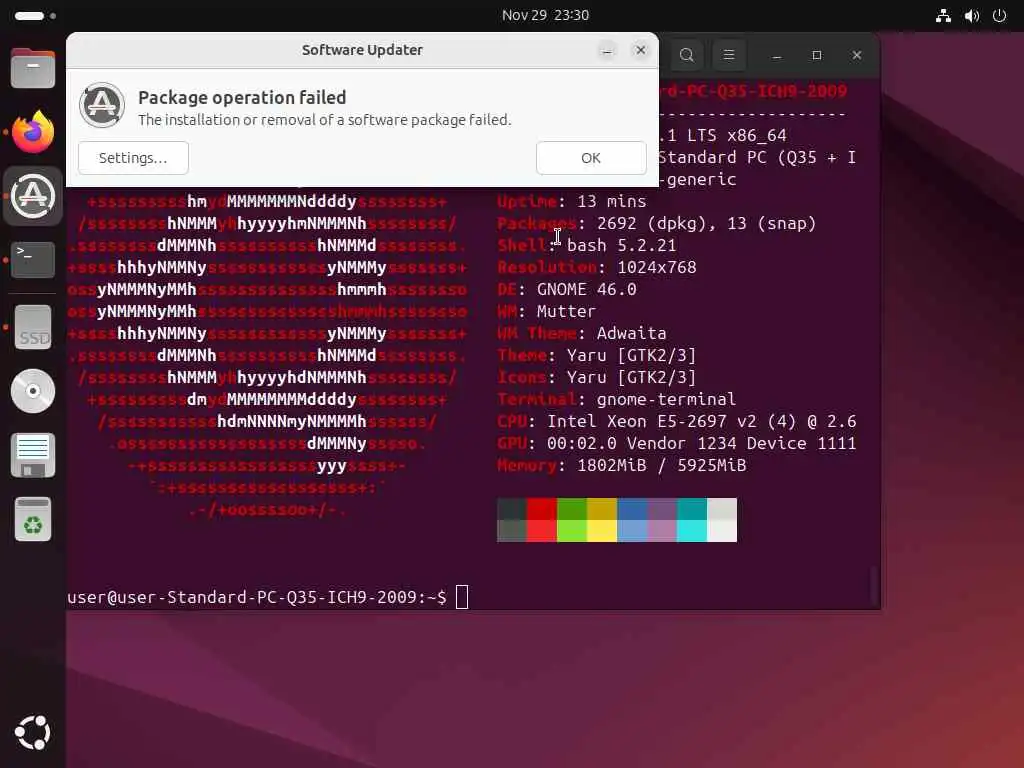Open the power menu icon
This screenshot has height=768, width=1024.
point(999,16)
